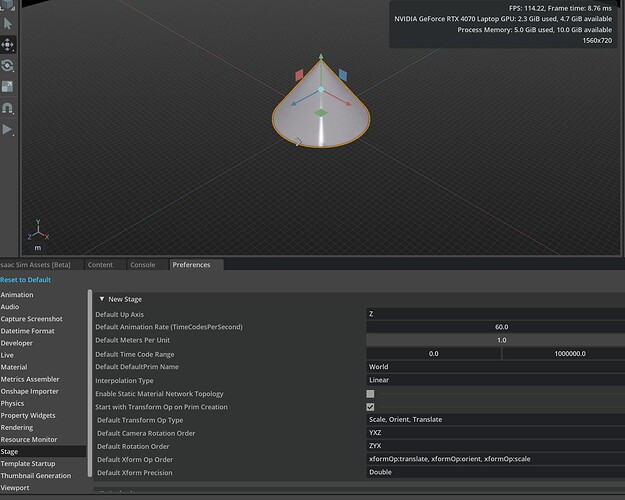Open Datetime Format preferences
This screenshot has width=625, height=500.
tap(28, 331)
